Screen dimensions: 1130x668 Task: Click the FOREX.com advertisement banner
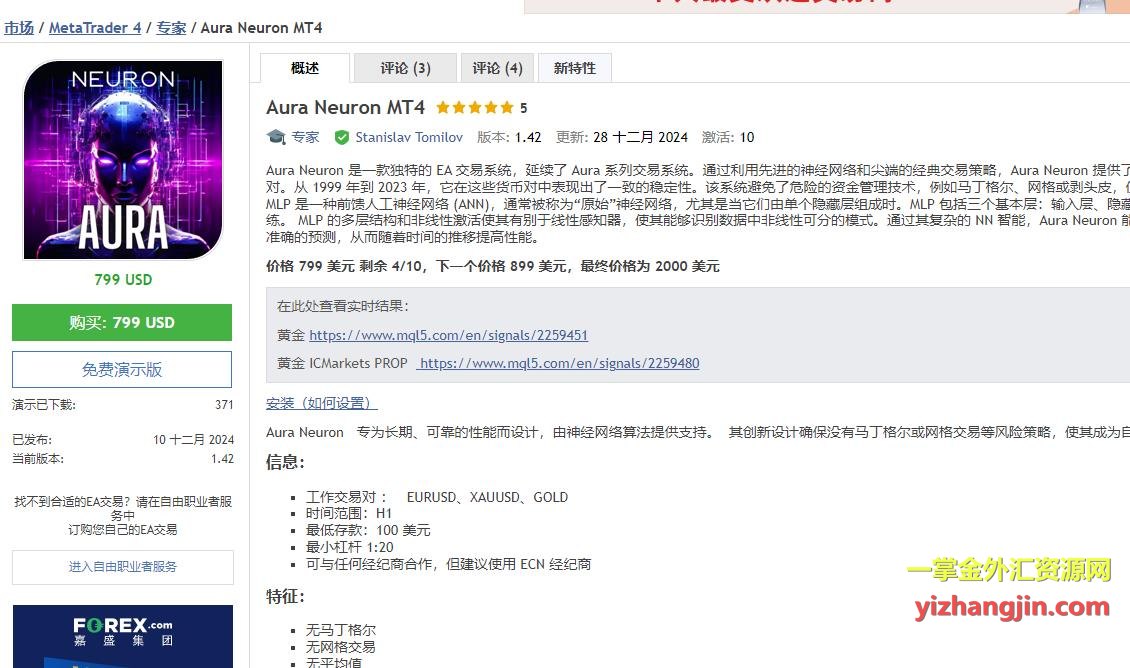123,636
